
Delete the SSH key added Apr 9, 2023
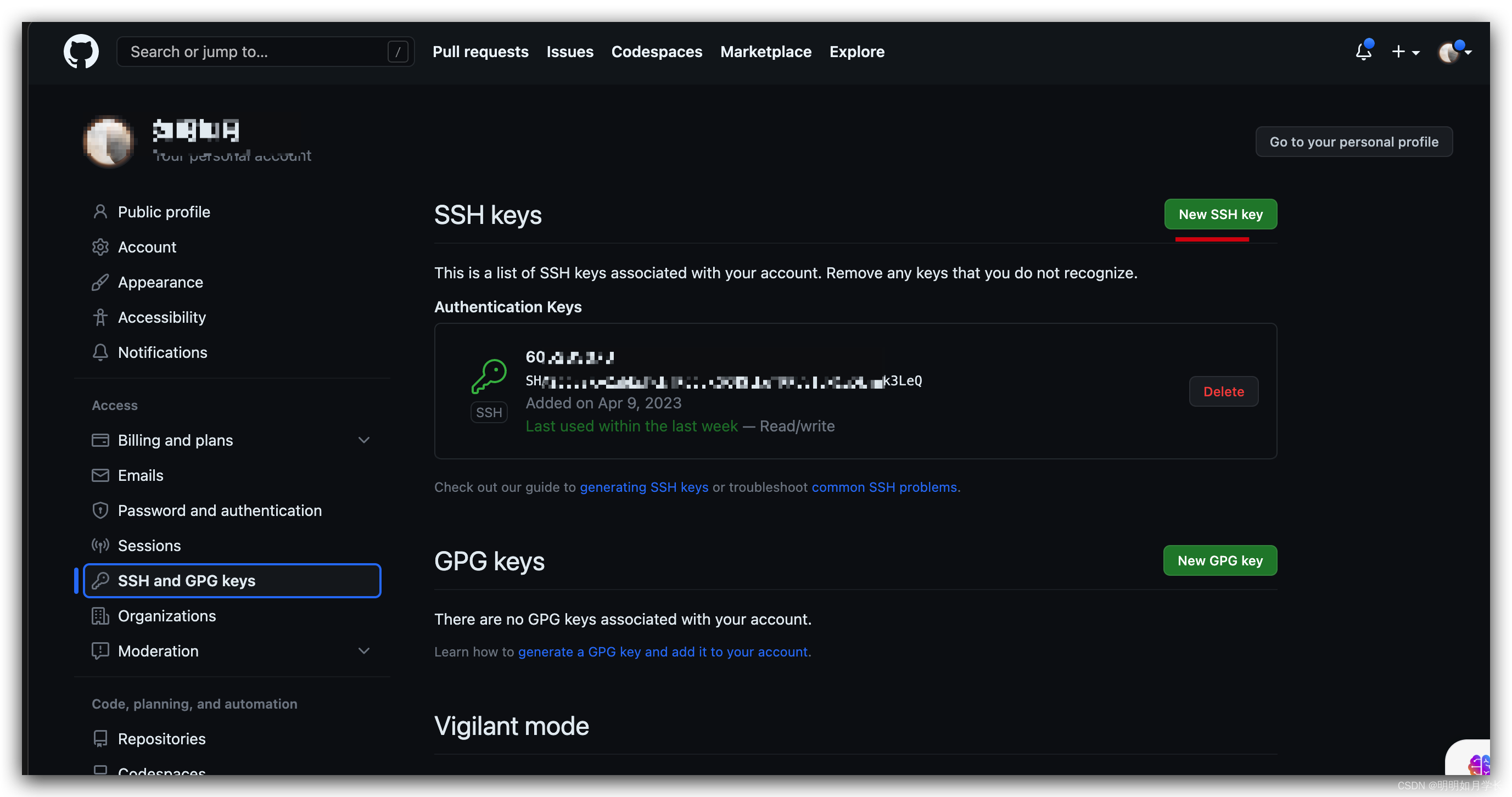tap(1223, 391)
